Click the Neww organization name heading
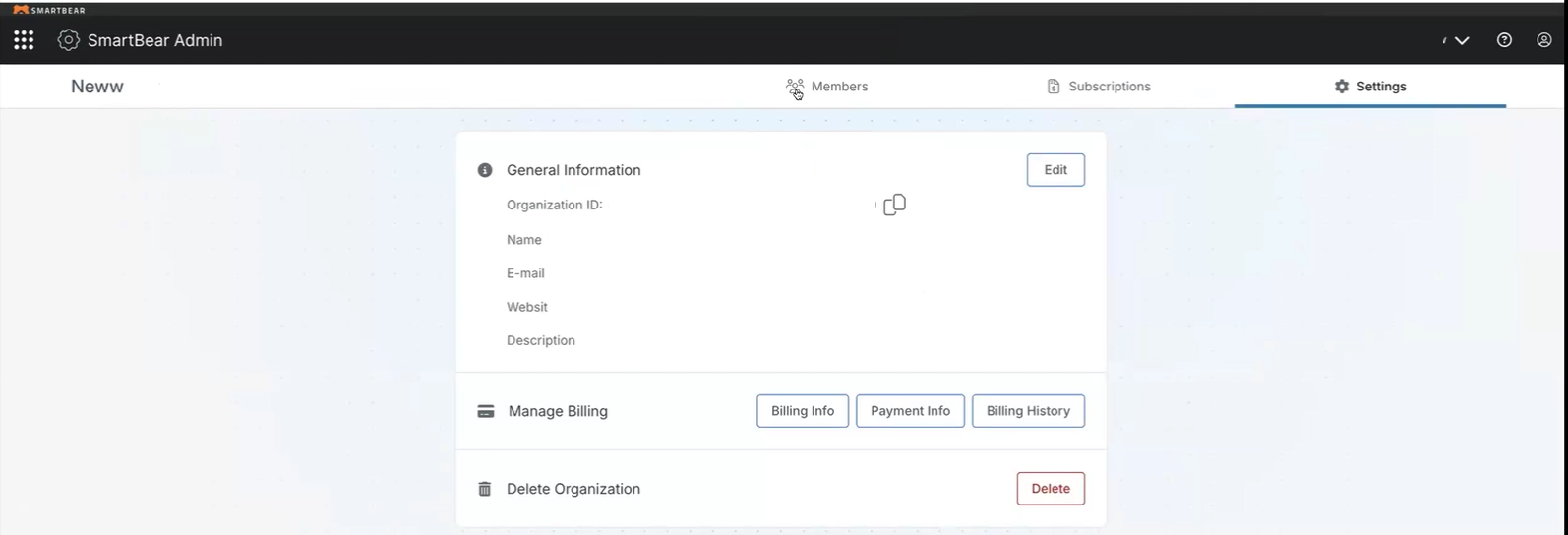1568x535 pixels. point(97,87)
